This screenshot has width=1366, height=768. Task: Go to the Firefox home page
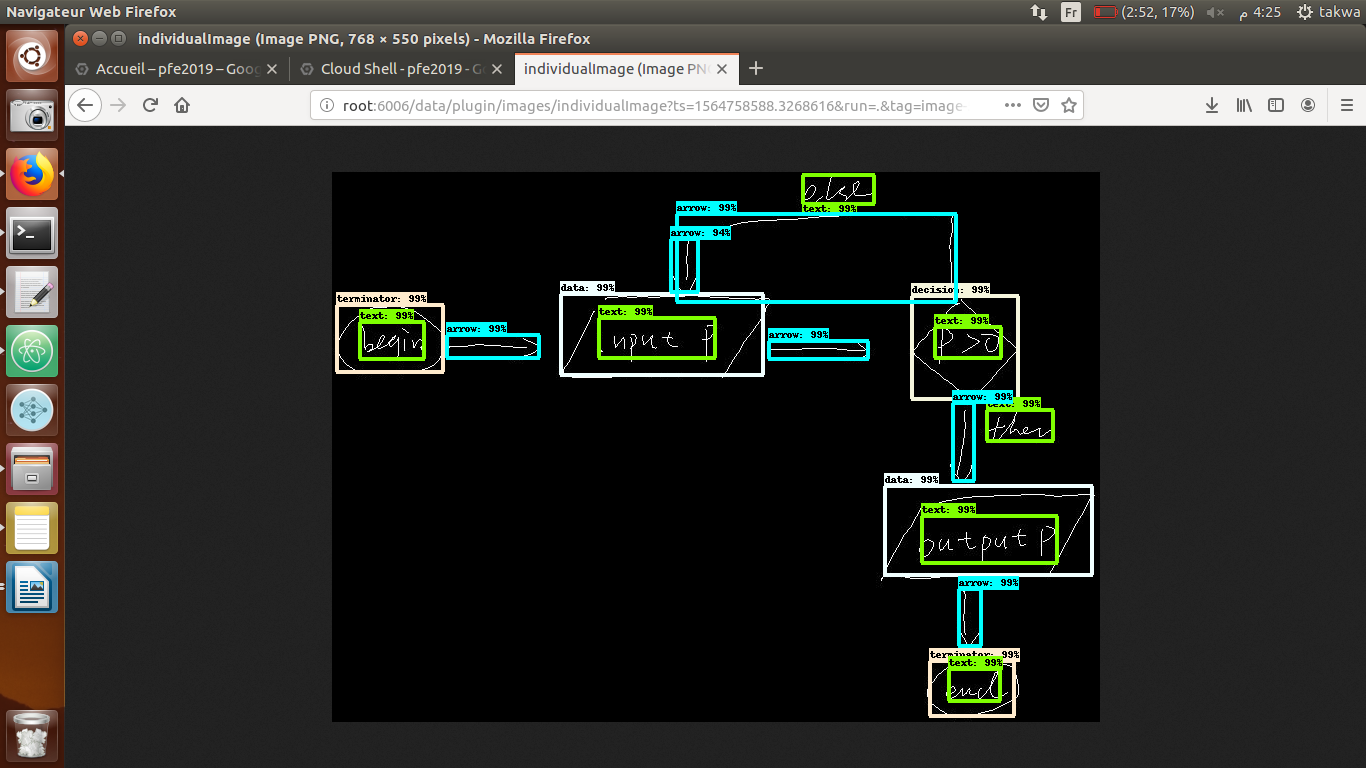click(182, 105)
